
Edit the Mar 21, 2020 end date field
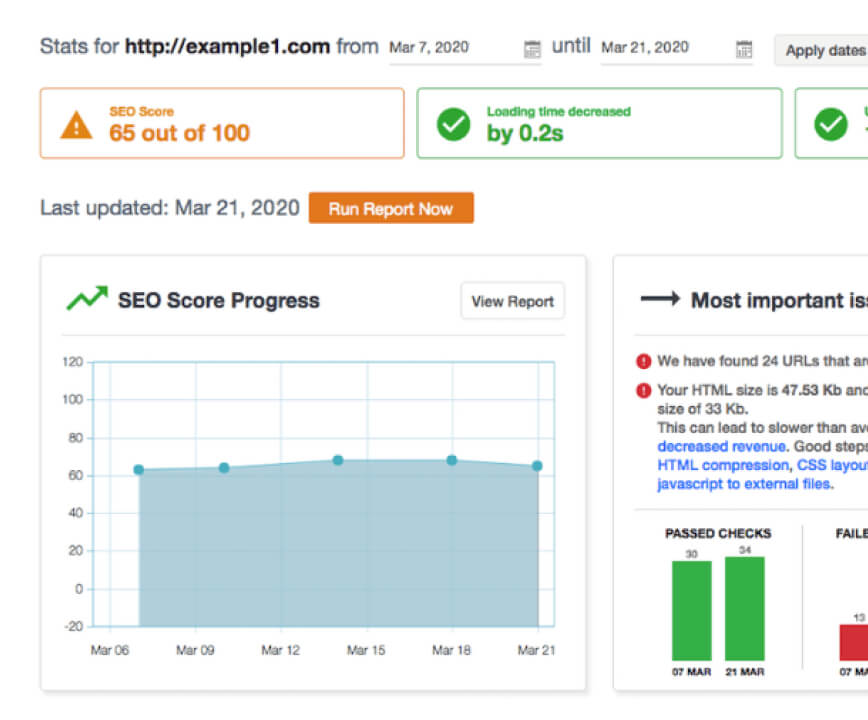point(664,47)
